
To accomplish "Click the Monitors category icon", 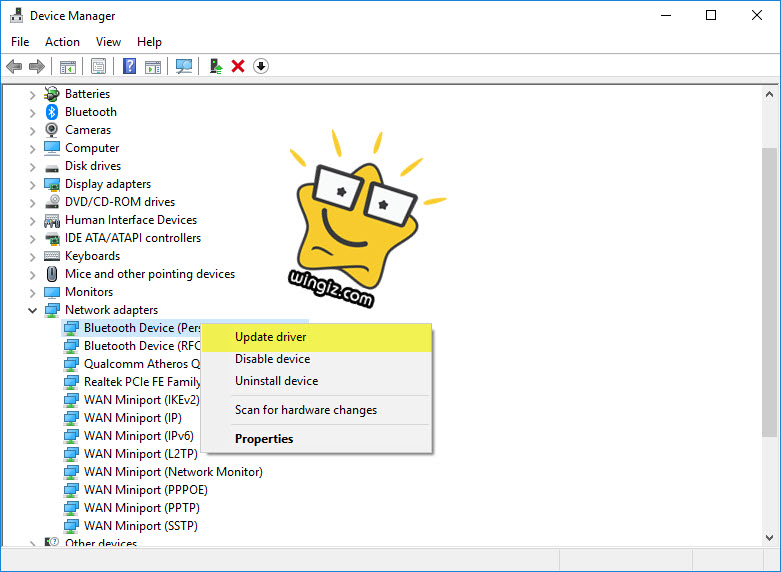I will point(52,292).
